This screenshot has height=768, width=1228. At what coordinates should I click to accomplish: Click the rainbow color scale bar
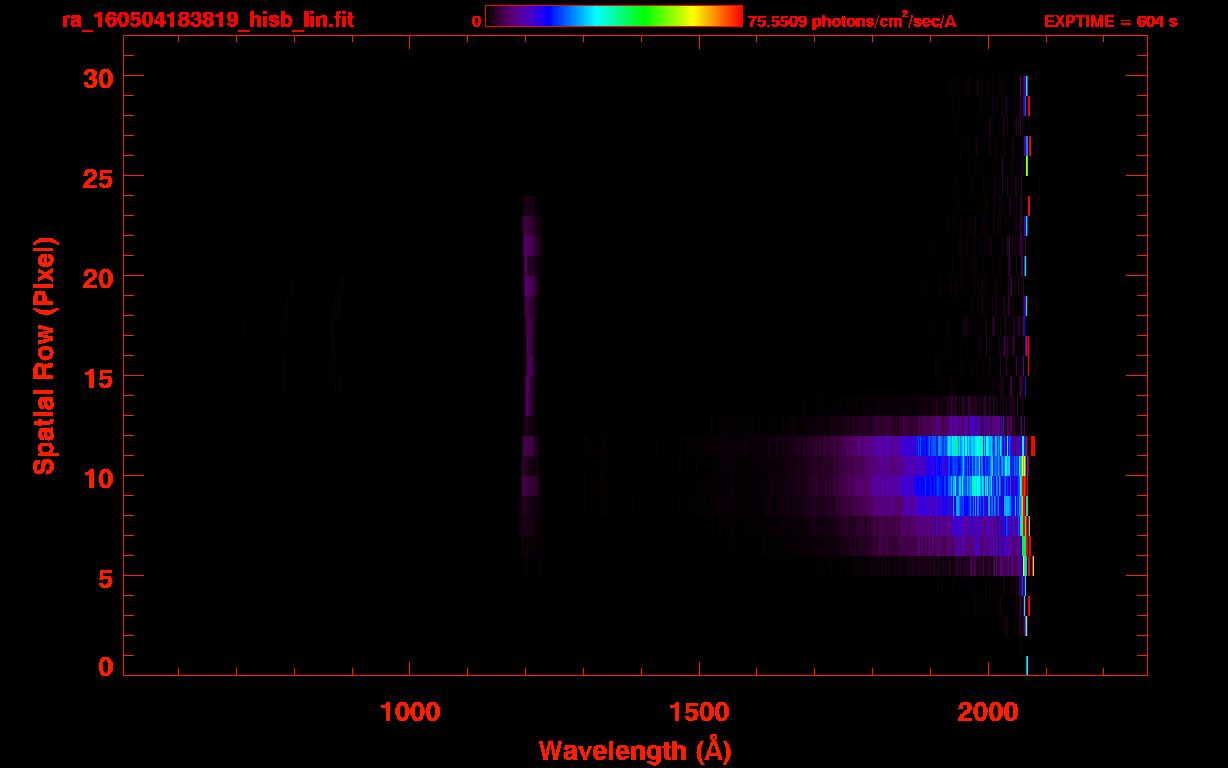point(614,16)
